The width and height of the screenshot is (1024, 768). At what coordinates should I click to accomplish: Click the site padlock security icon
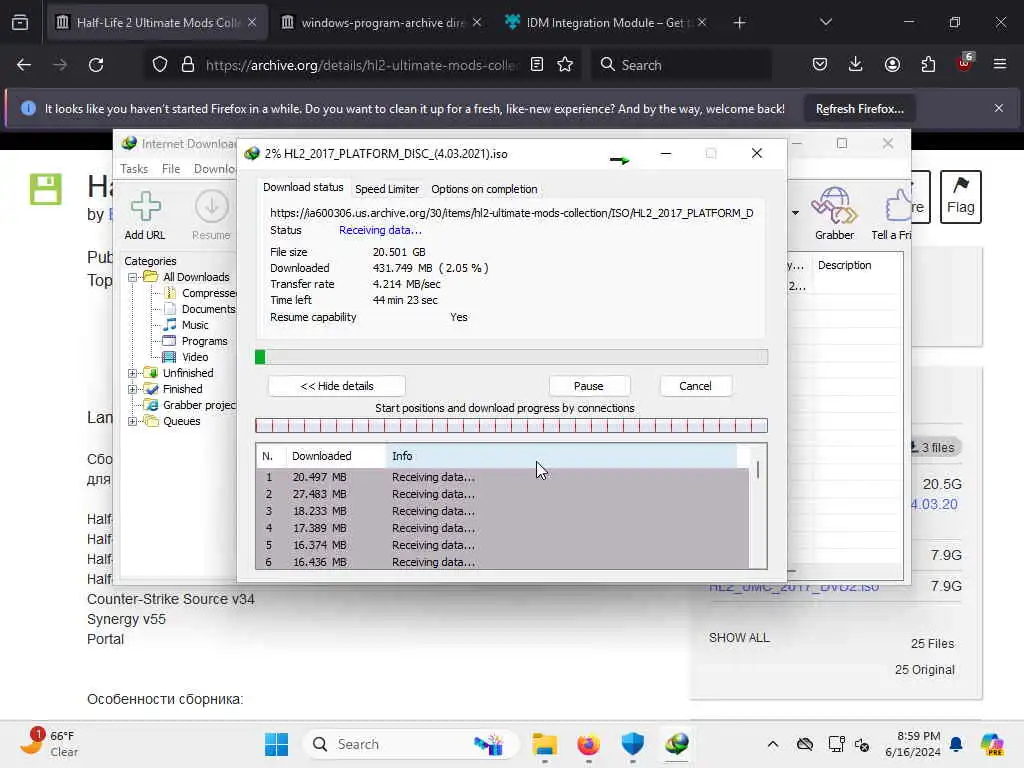(188, 65)
